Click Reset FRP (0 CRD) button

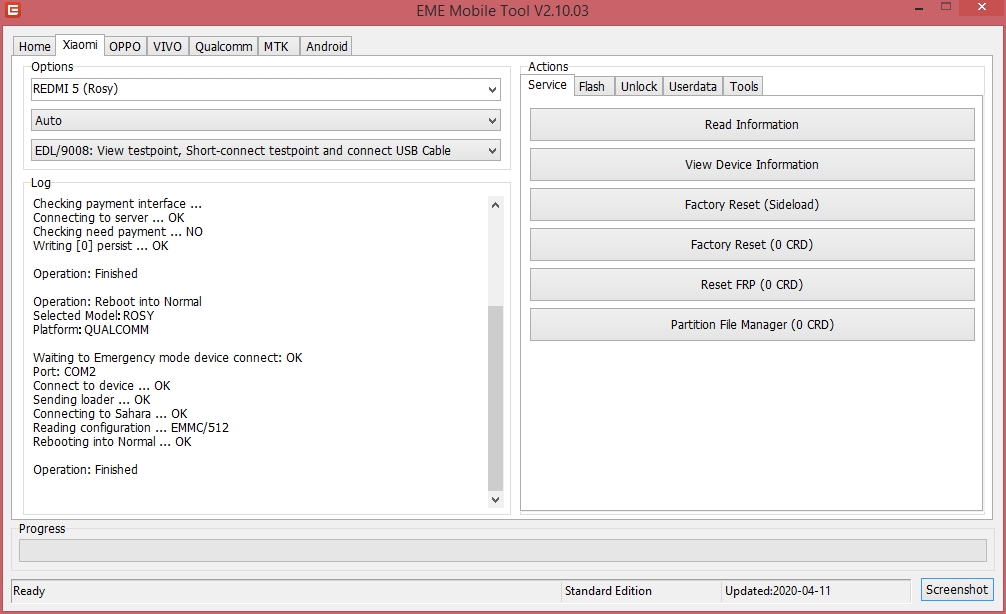[x=752, y=284]
